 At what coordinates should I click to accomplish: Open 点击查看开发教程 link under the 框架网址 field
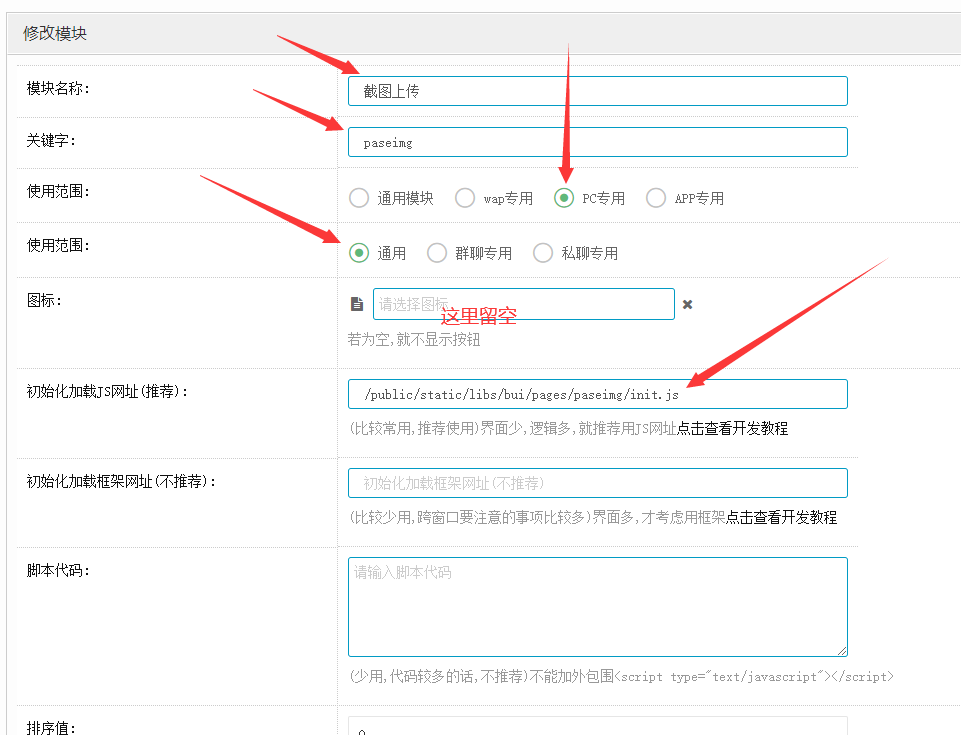781,517
